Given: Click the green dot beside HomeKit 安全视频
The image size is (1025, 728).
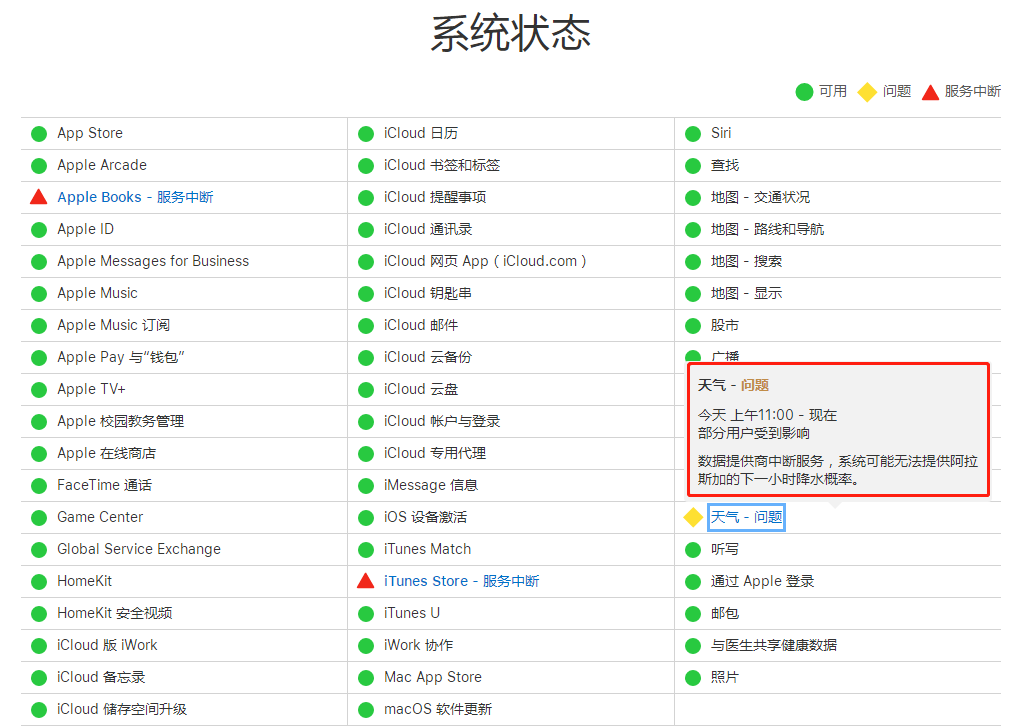Looking at the screenshot, I should (x=39, y=614).
